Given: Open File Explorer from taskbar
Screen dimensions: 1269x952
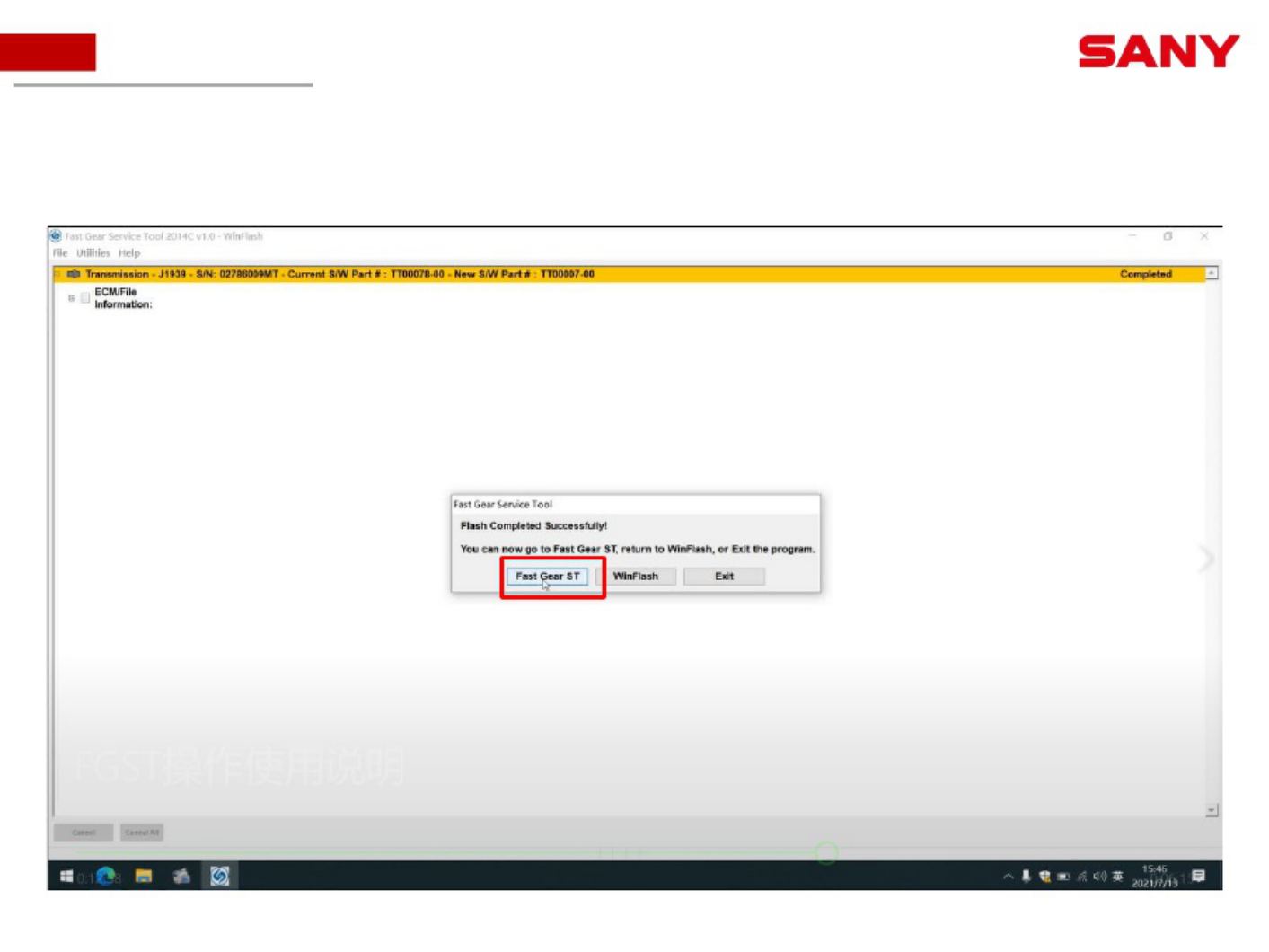Looking at the screenshot, I should point(144,876).
